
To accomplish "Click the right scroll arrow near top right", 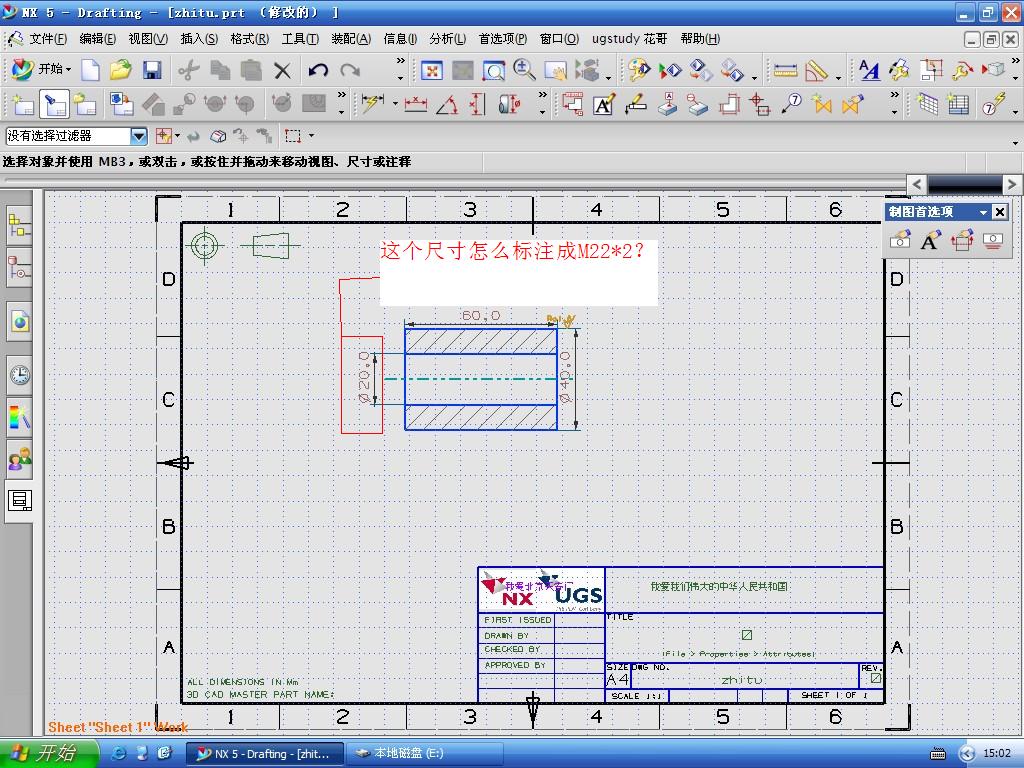I will click(1012, 184).
